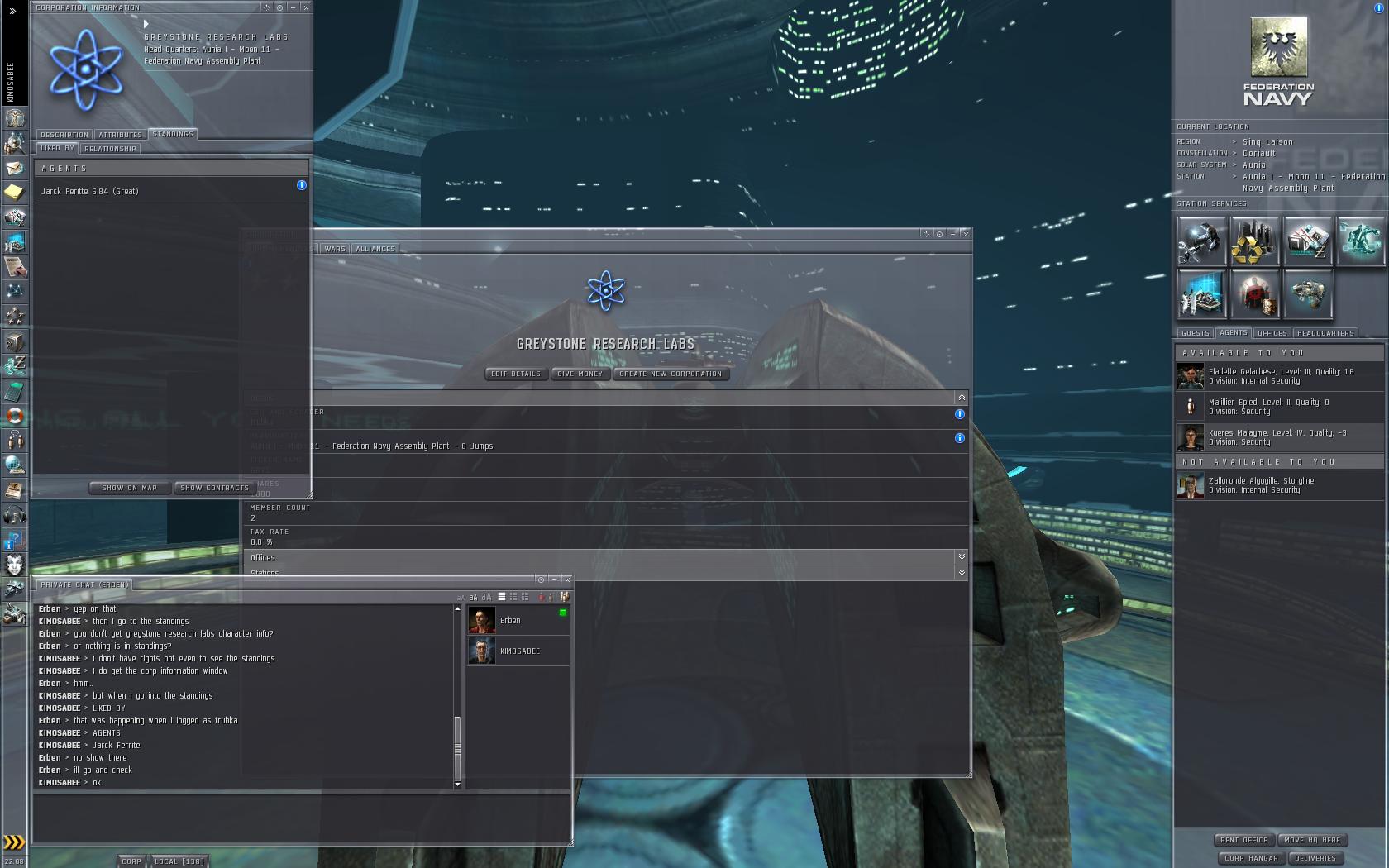
Task: Click Create New Corporation button
Action: pos(671,374)
